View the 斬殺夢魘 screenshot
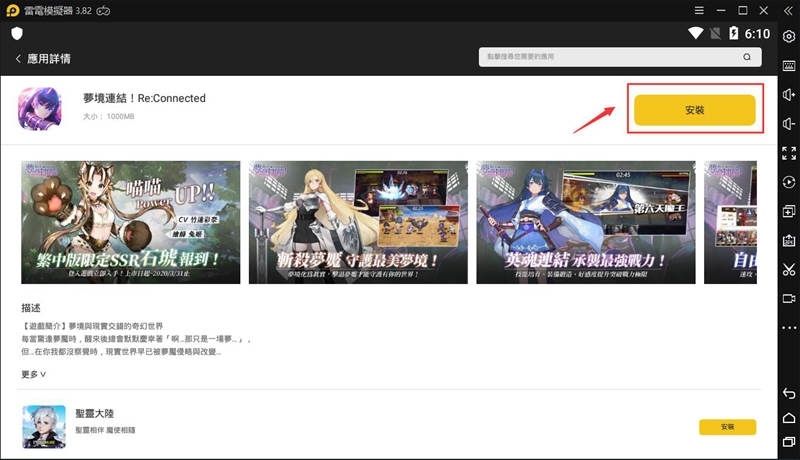800x460 pixels. 358,222
